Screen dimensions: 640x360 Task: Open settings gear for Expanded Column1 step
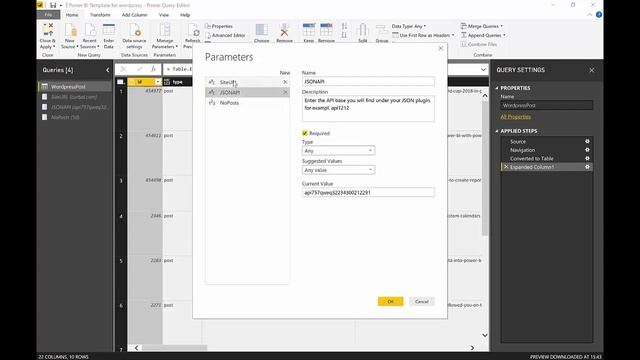click(x=587, y=167)
